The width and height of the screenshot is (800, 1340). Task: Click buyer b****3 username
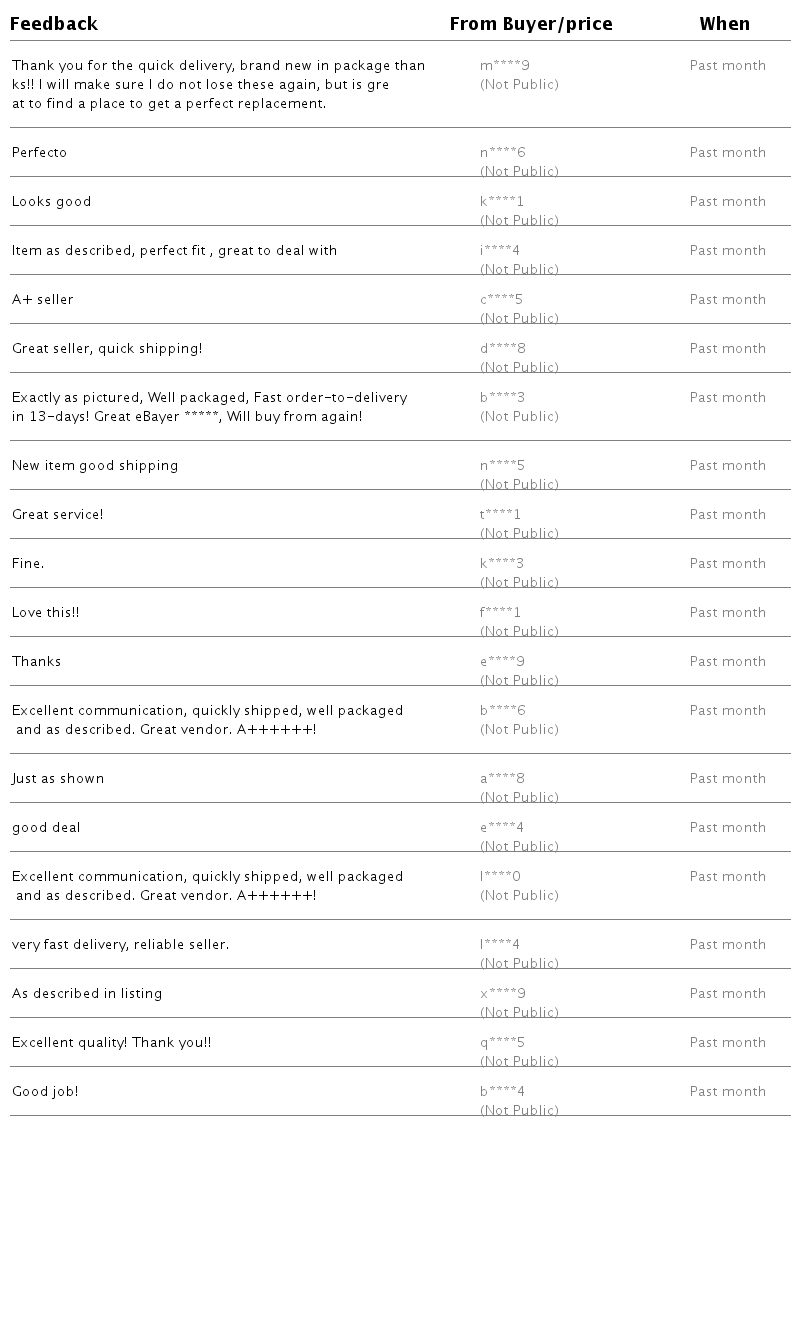502,398
